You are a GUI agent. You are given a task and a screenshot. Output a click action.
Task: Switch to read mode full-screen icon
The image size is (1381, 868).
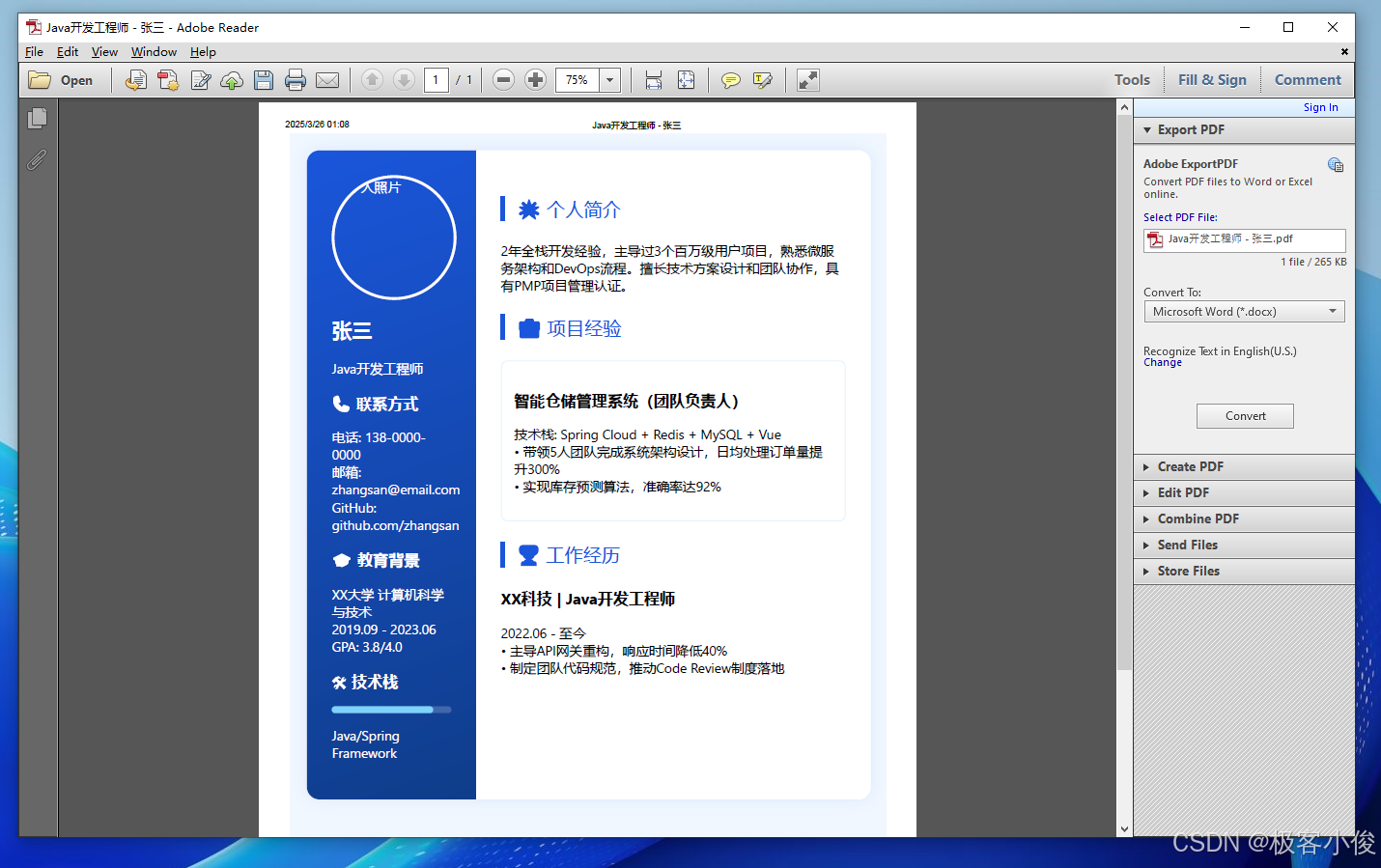point(808,80)
